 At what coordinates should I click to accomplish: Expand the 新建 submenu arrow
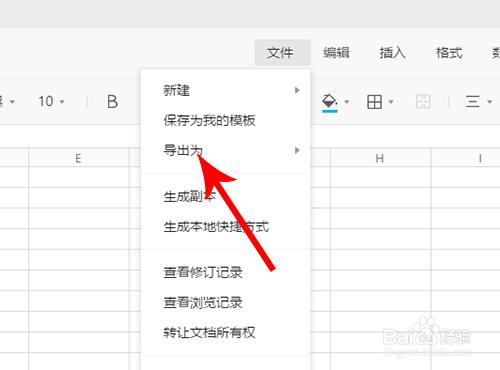(297, 90)
